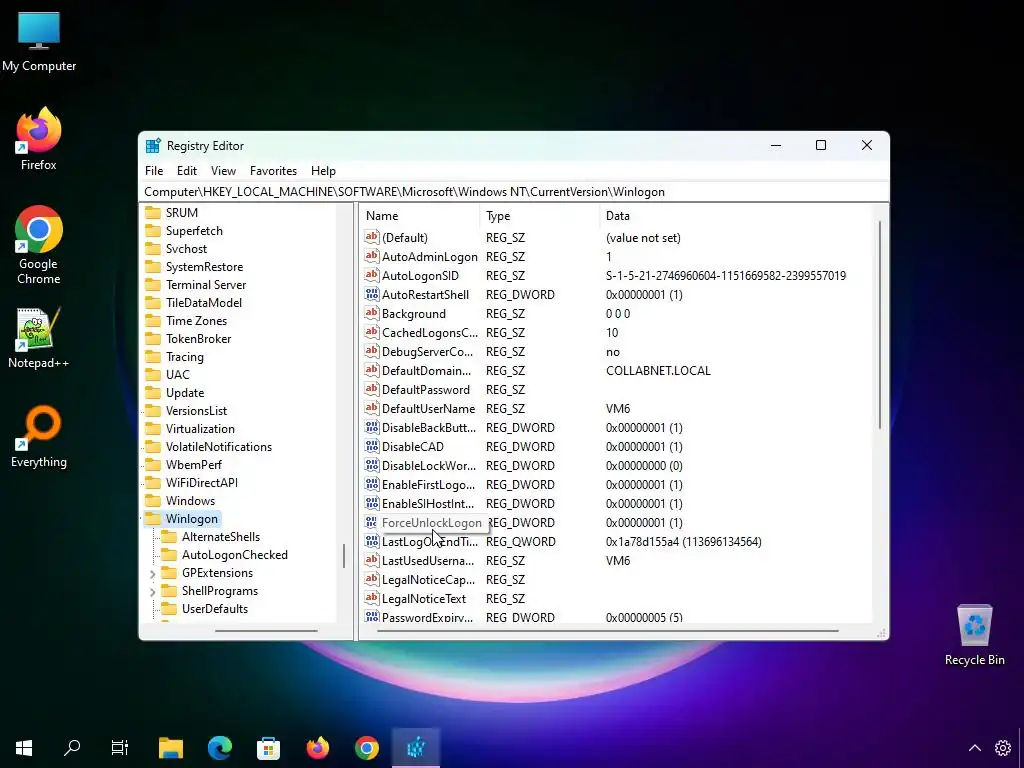This screenshot has height=768, width=1024.
Task: Click the Chrome taskbar icon
Action: 366,748
